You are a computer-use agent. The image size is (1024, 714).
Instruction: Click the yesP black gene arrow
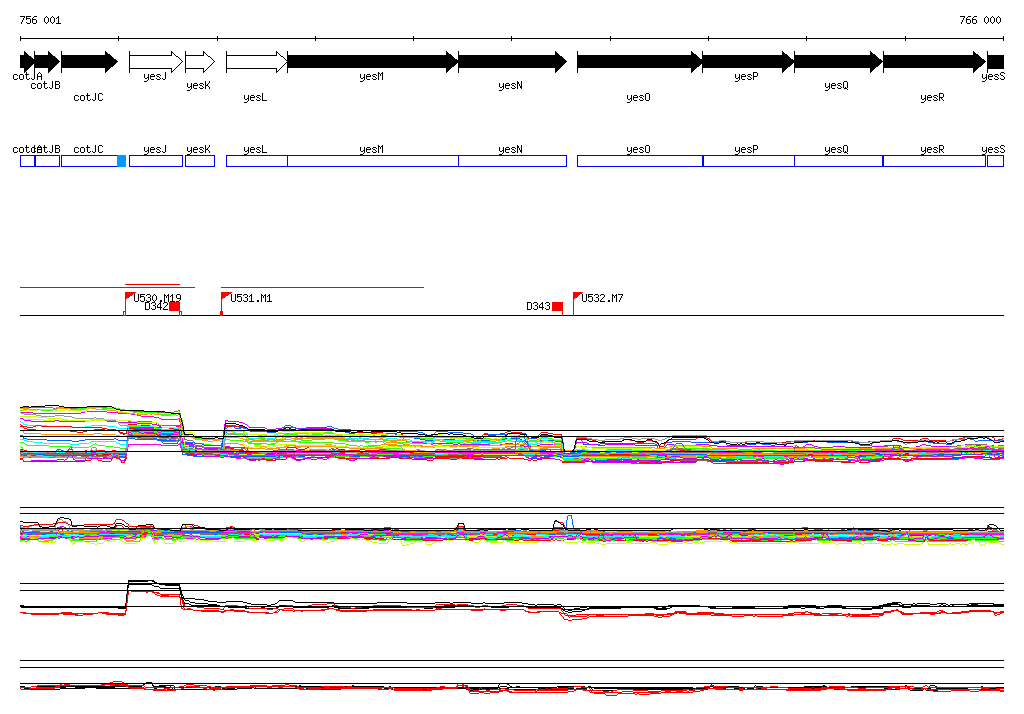[748, 62]
